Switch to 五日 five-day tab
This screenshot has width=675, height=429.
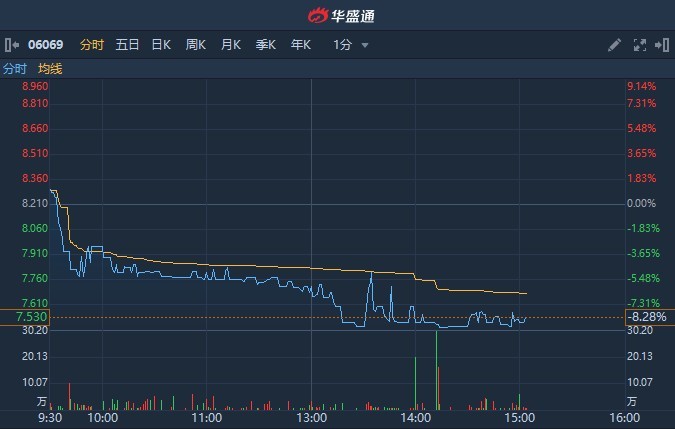pos(127,45)
